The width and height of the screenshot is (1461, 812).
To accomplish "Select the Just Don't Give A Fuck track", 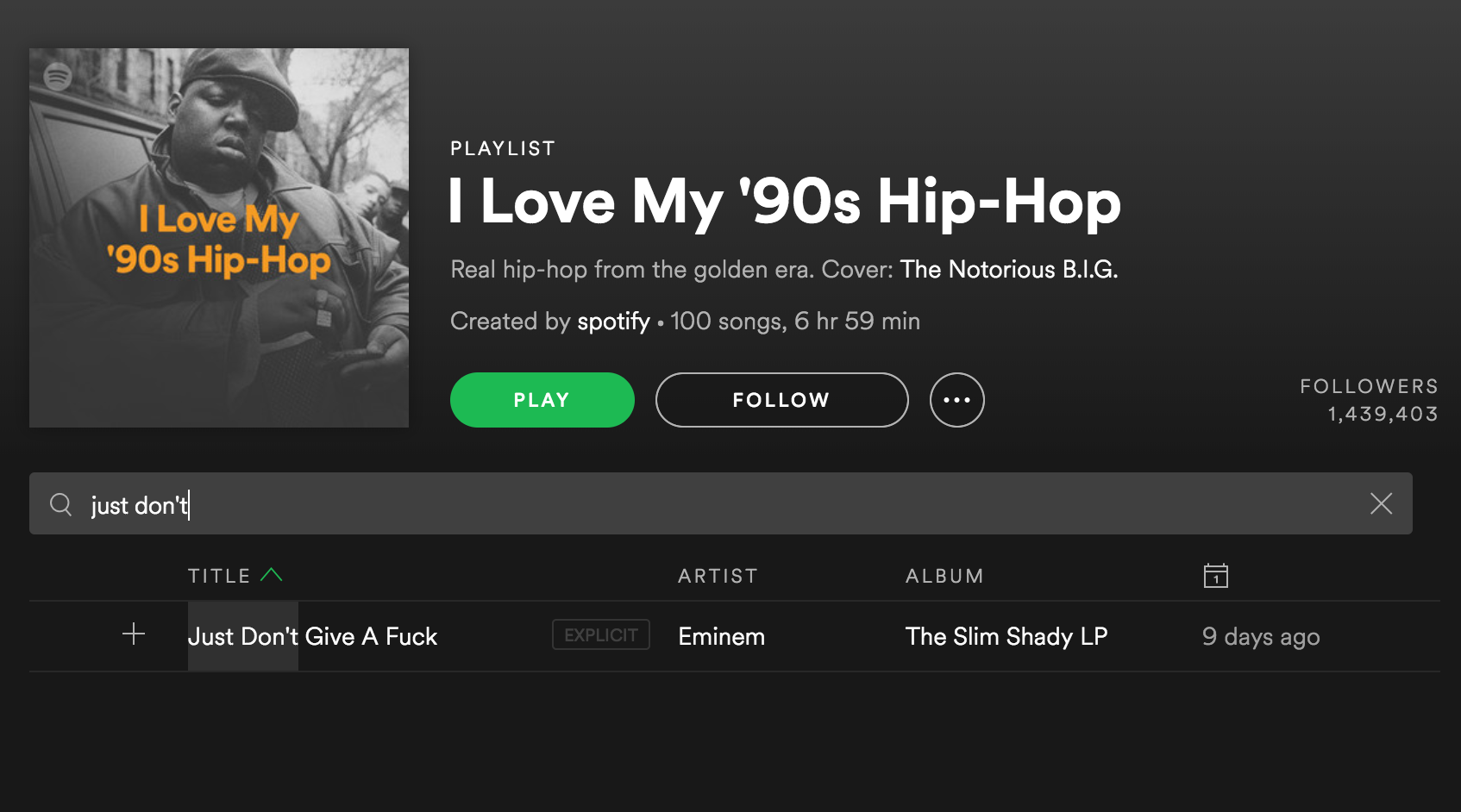I will tap(313, 637).
